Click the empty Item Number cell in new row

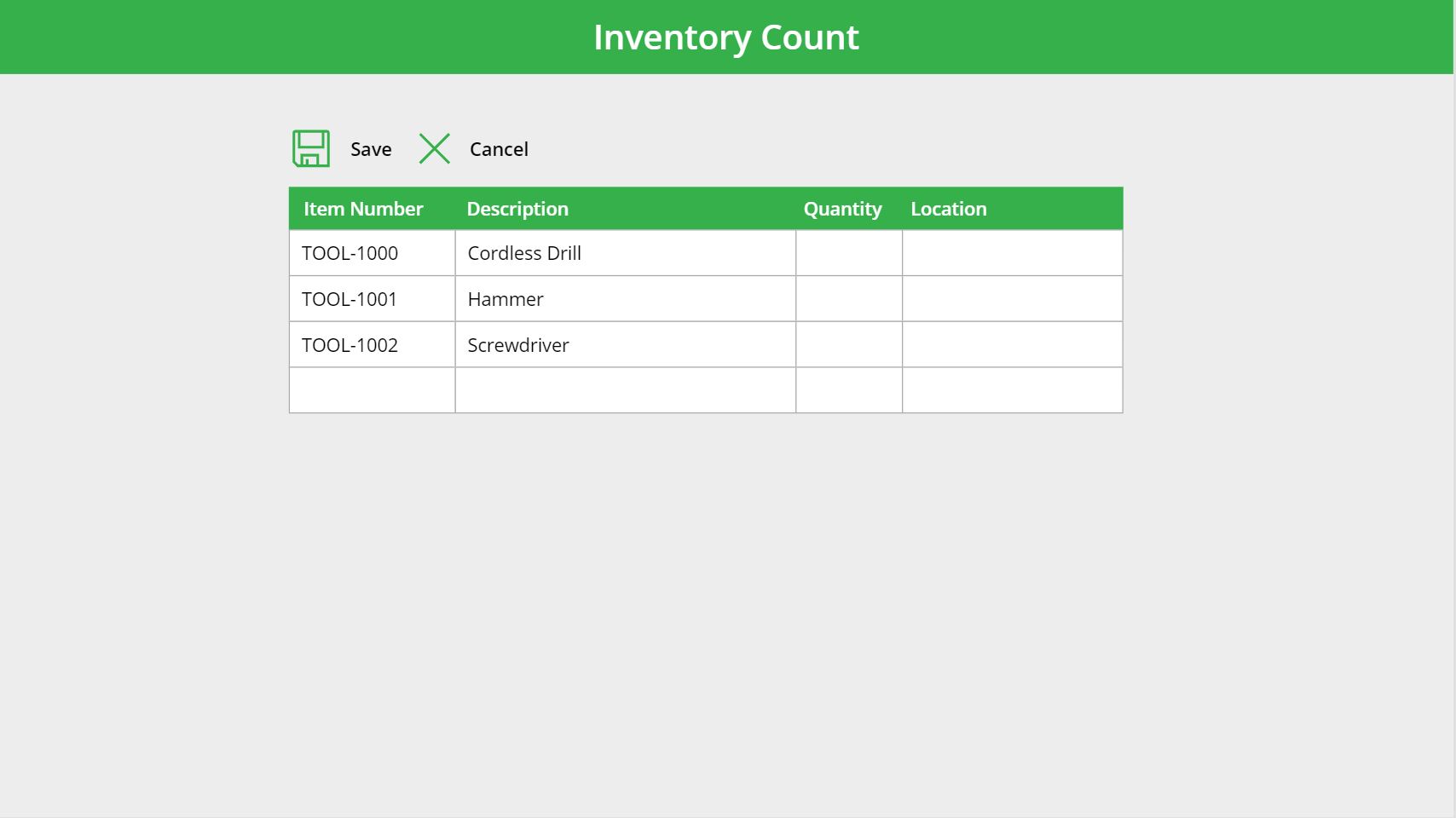pyautogui.click(x=372, y=389)
